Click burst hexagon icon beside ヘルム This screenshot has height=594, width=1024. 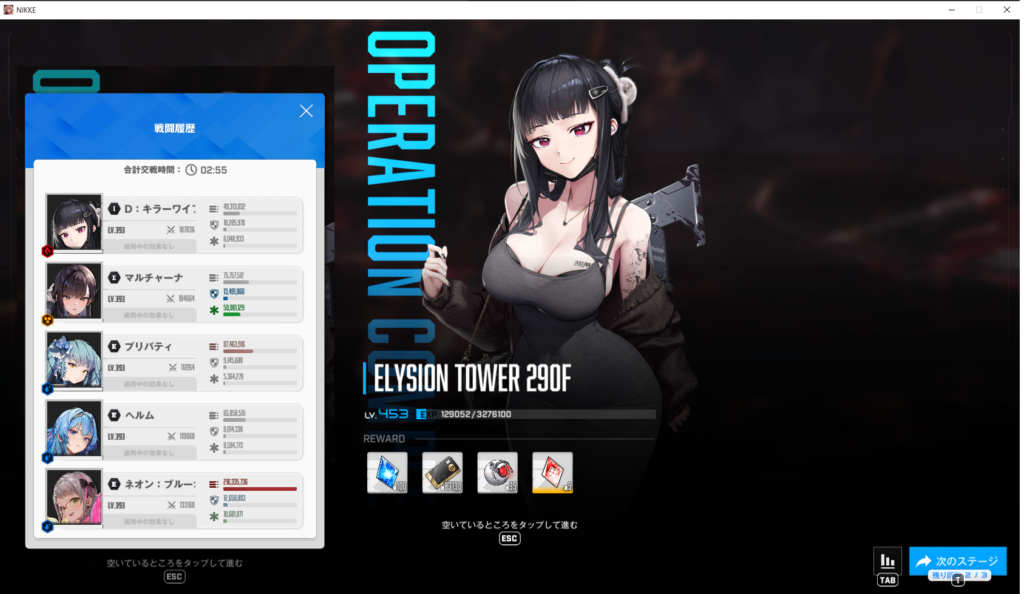pos(114,415)
